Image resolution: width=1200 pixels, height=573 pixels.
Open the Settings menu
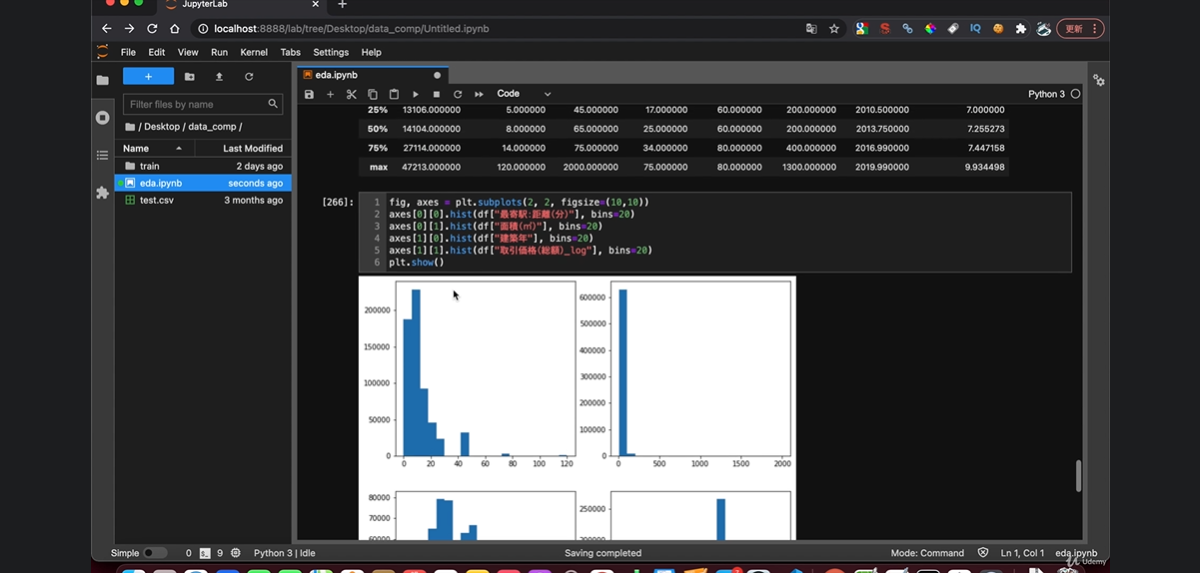click(331, 52)
